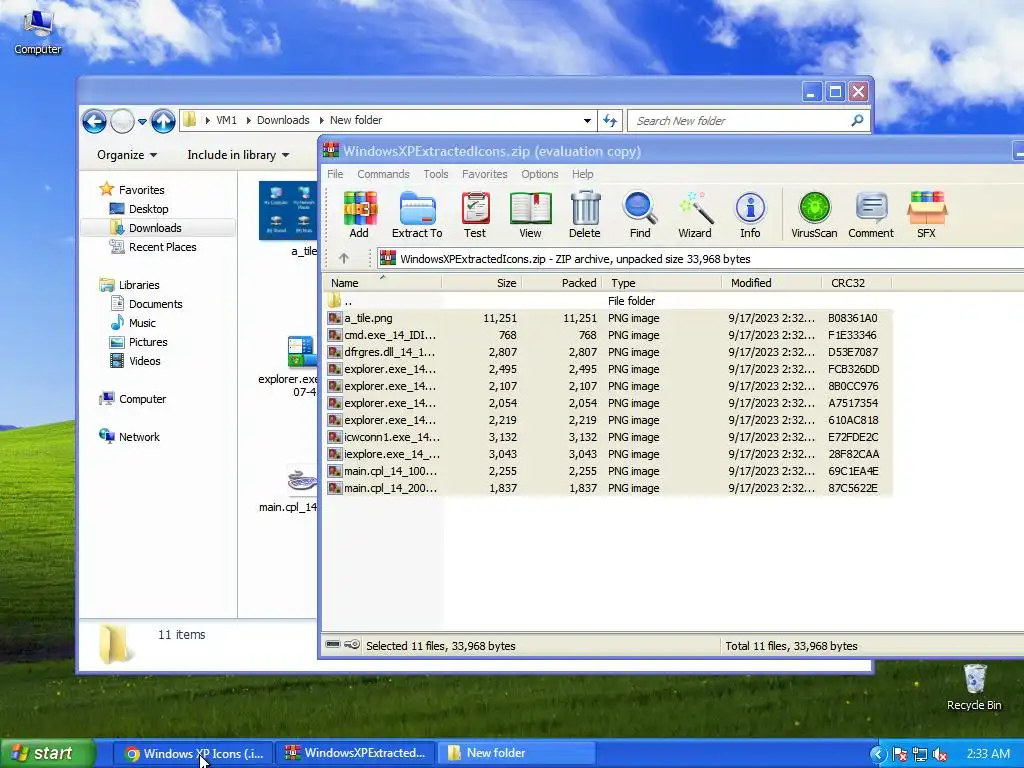Switch to Chrome Windows XP Icons taskbar button
The width and height of the screenshot is (1024, 768).
click(x=193, y=753)
